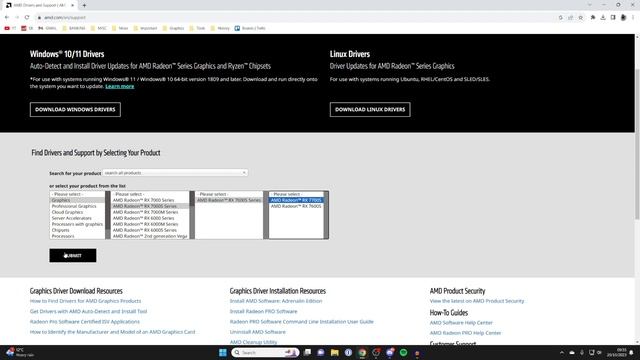Open Get Drivers with AMD Auto-Detect link
This screenshot has height=360, width=640.
coord(88,311)
